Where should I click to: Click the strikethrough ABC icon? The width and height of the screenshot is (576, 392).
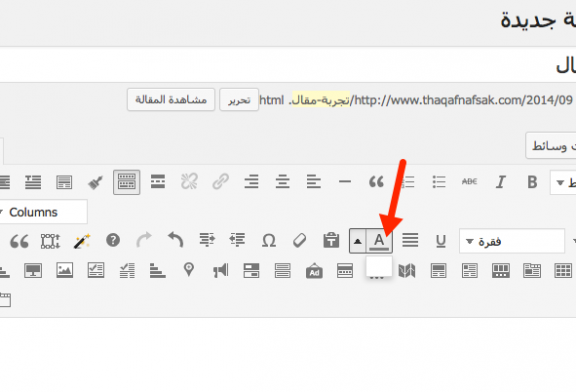[x=469, y=181]
